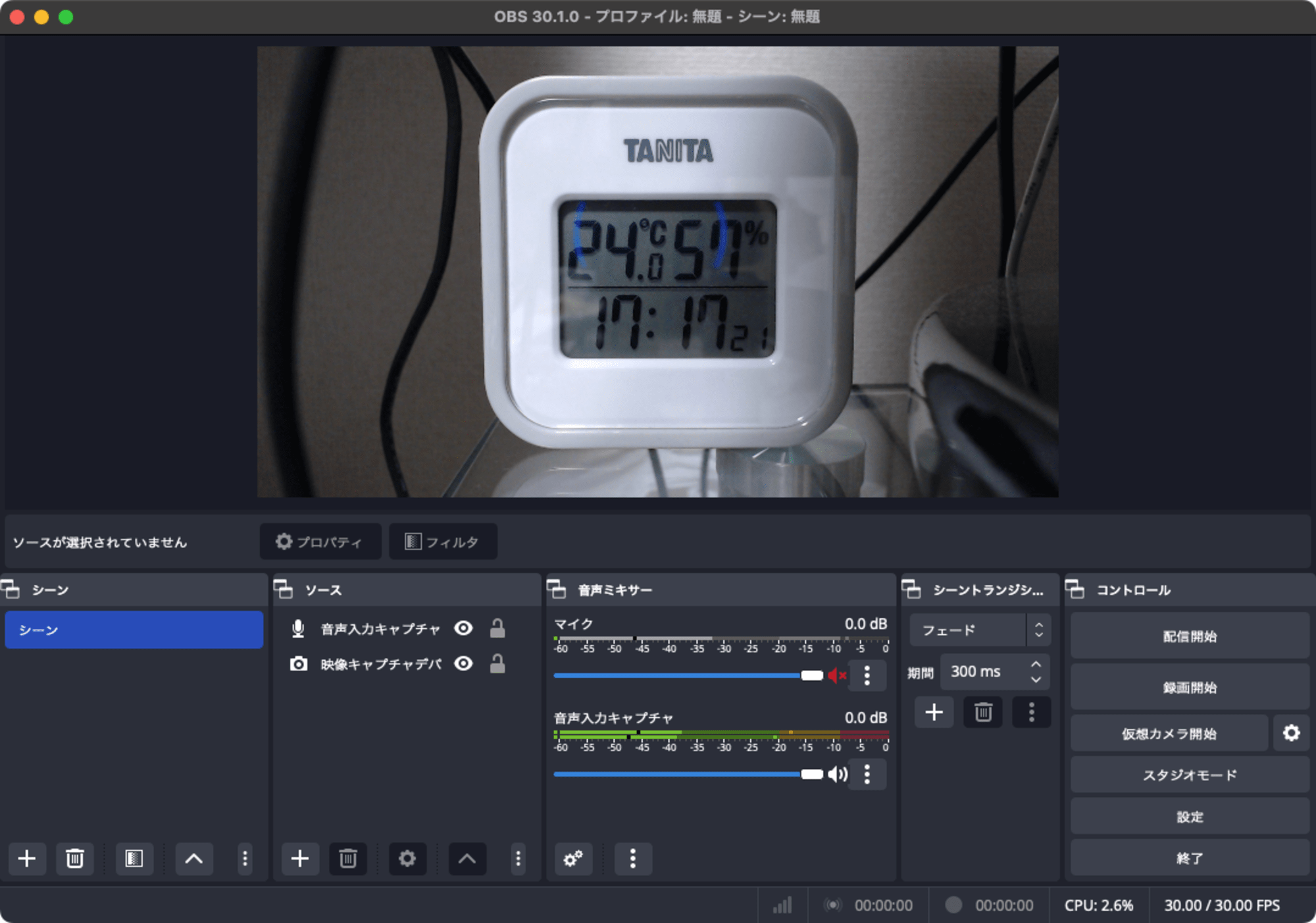
Task: Open virtual camera settings gear
Action: click(x=1291, y=733)
